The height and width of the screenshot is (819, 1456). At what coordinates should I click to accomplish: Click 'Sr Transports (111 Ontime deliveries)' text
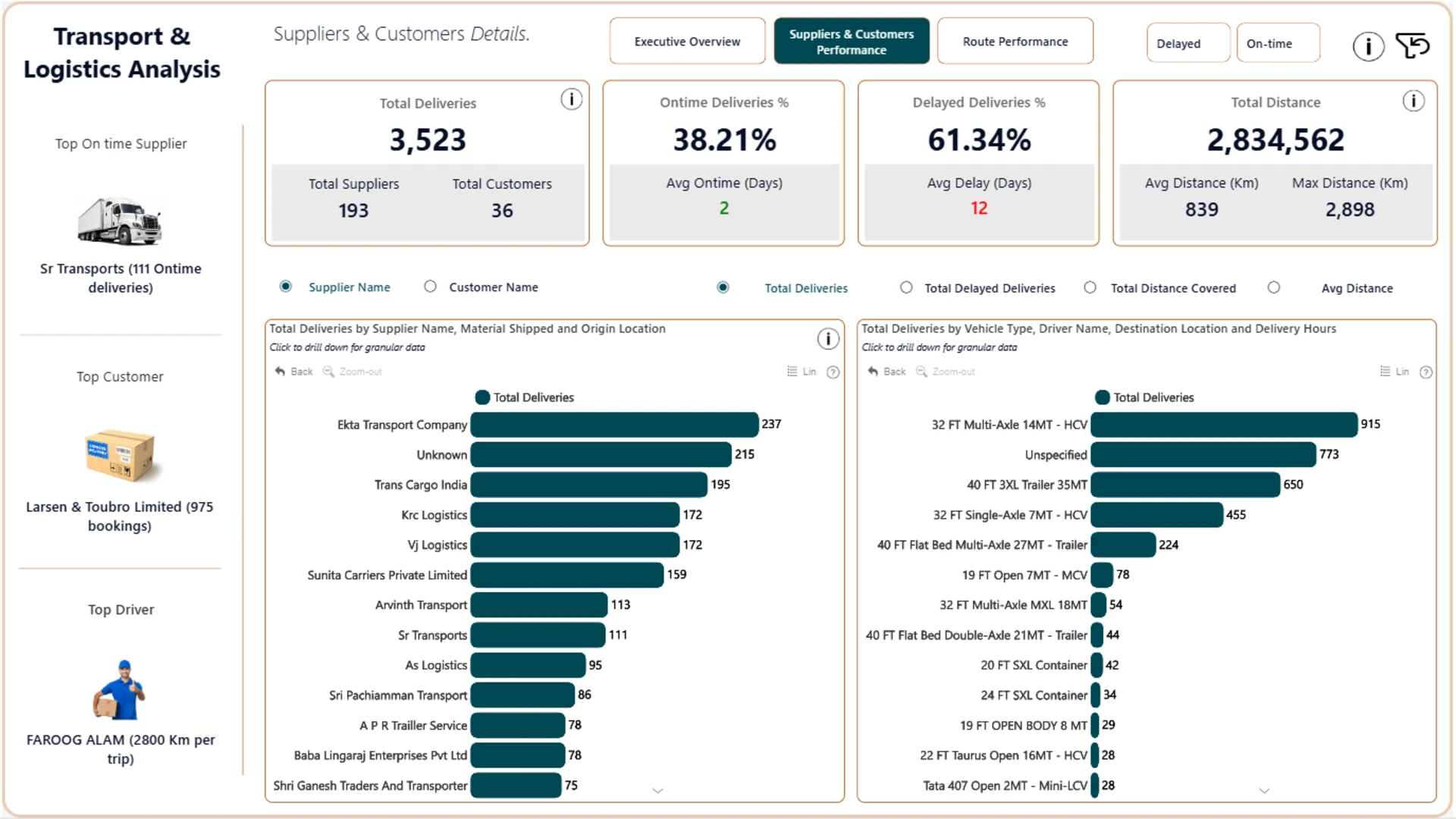[121, 278]
